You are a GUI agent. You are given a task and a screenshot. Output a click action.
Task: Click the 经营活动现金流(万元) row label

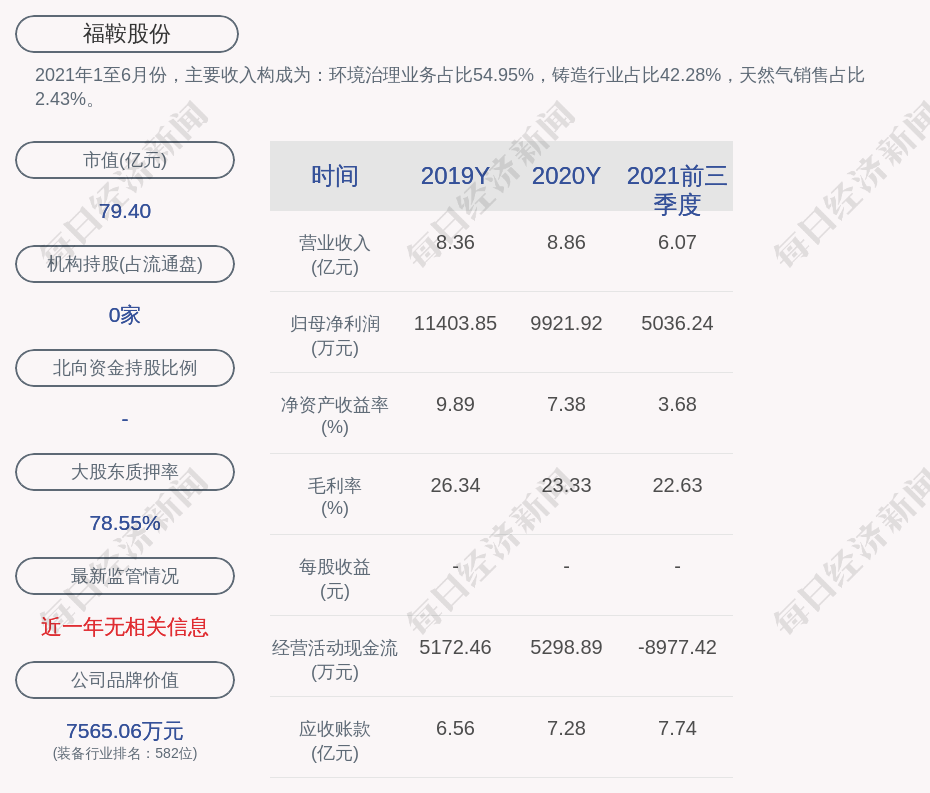point(335,660)
